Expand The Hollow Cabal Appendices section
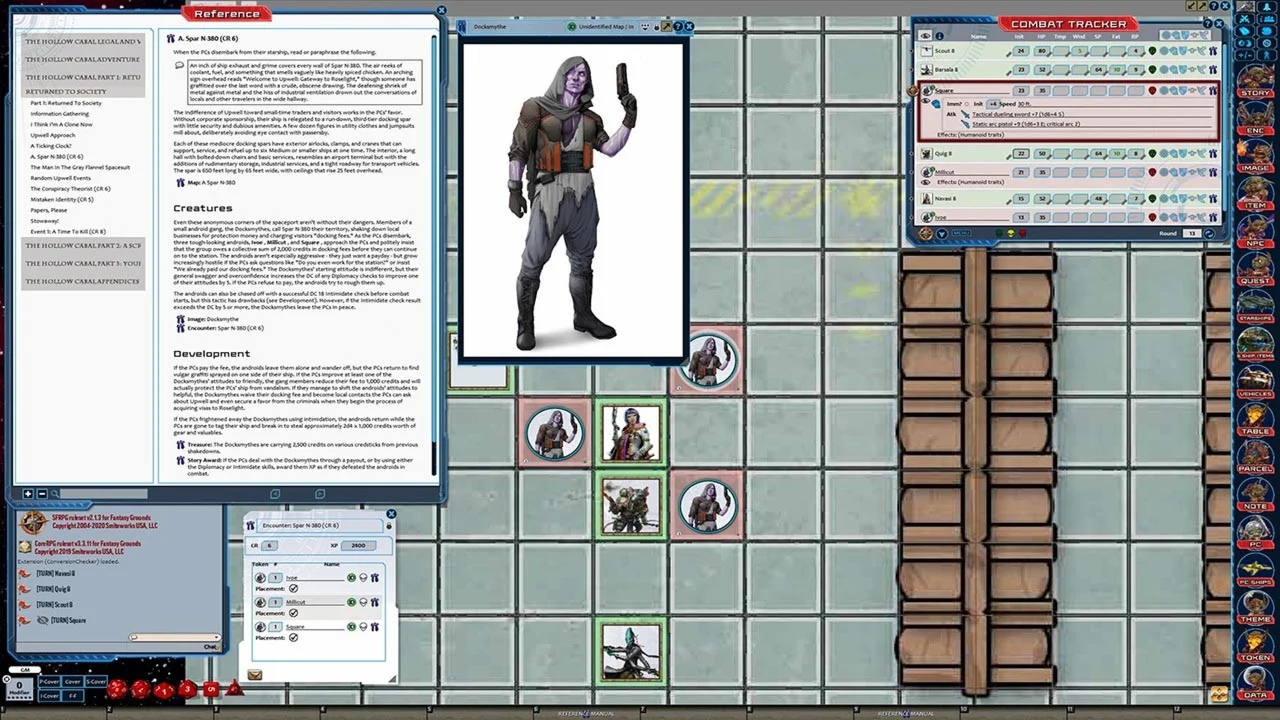Image resolution: width=1280 pixels, height=720 pixels. click(x=83, y=282)
